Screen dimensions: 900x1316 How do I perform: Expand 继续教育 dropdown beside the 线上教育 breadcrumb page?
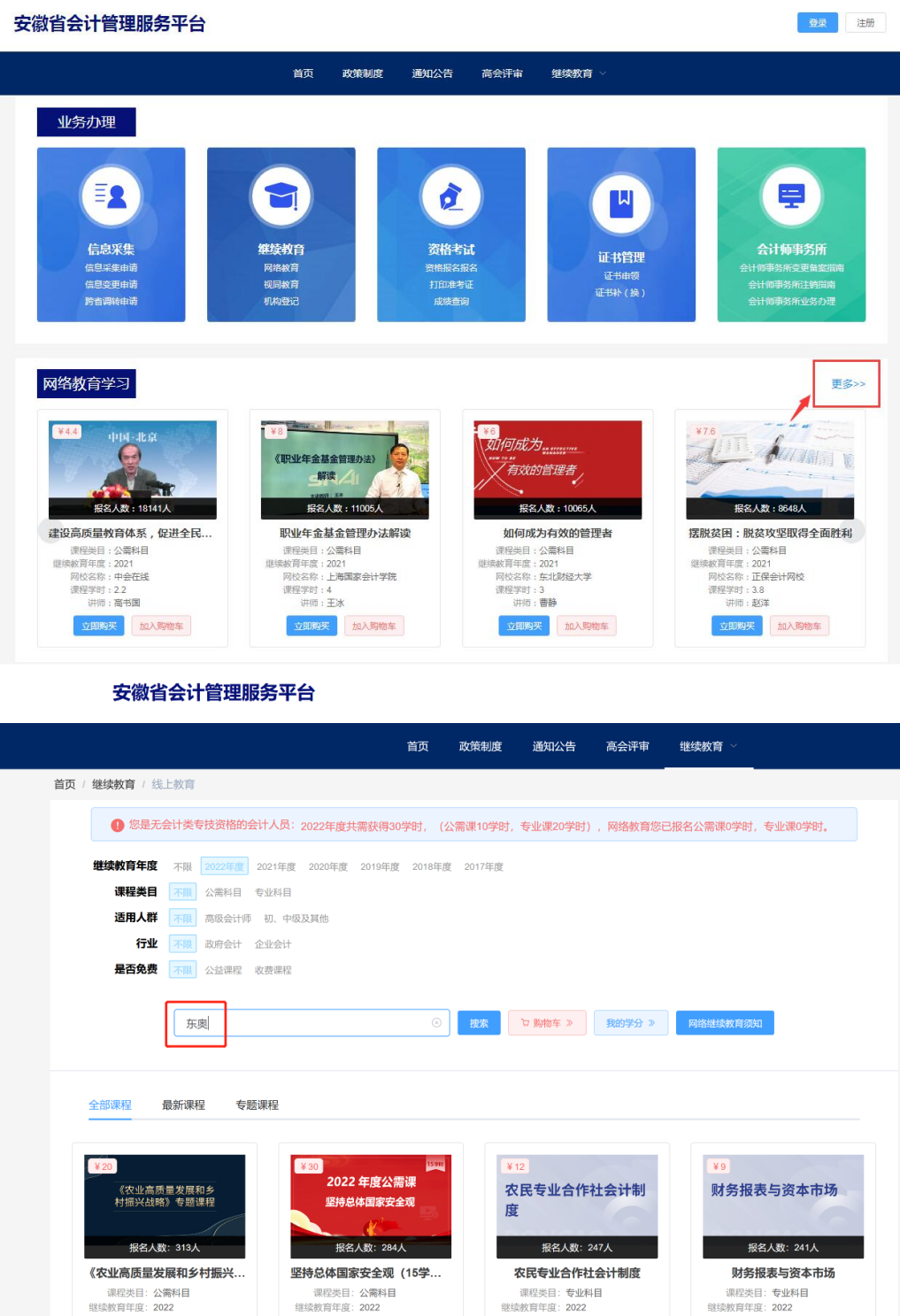[708, 747]
